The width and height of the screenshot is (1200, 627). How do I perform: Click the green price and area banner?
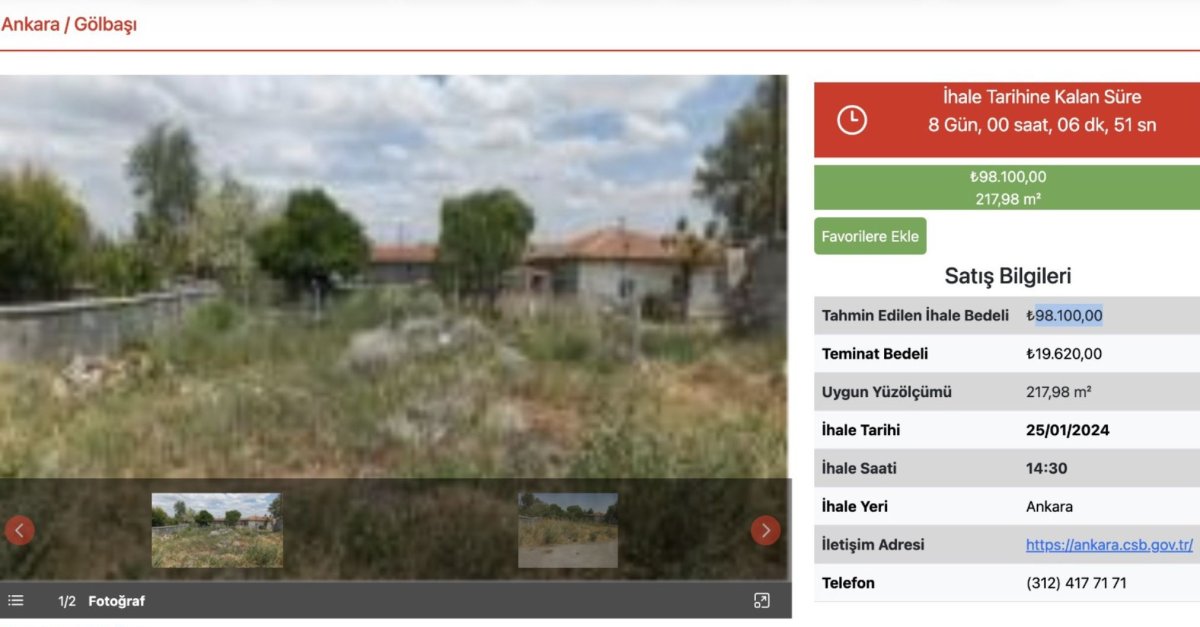(1007, 187)
